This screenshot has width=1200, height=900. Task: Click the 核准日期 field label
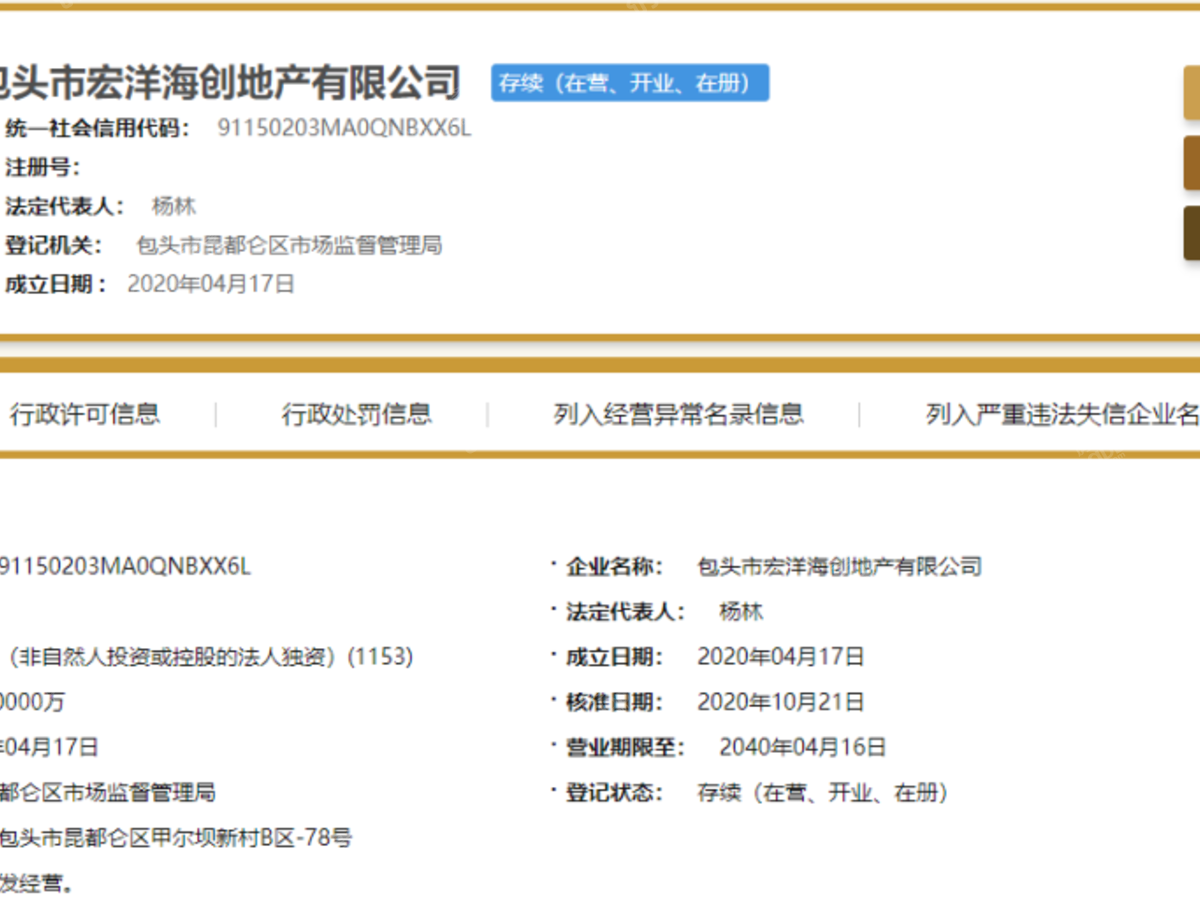615,702
